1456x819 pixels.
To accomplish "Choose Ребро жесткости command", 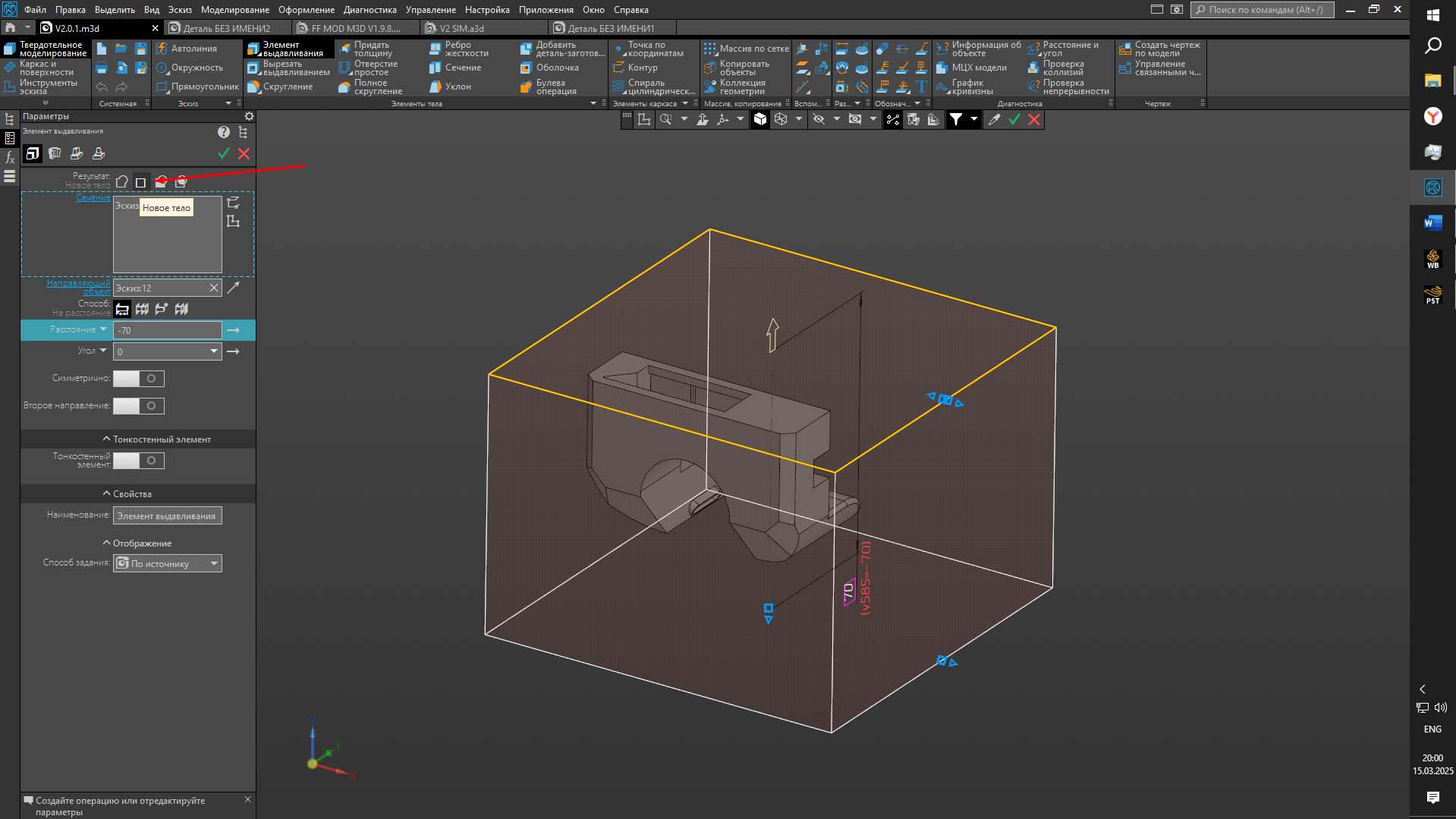I will (459, 49).
